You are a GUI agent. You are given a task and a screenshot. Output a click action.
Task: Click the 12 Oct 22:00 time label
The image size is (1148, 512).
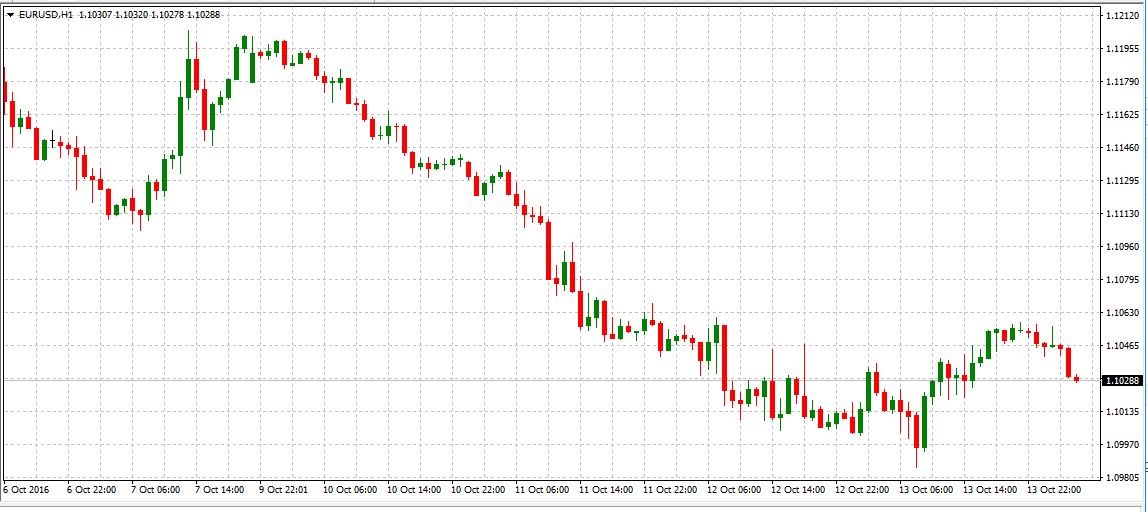click(x=862, y=489)
